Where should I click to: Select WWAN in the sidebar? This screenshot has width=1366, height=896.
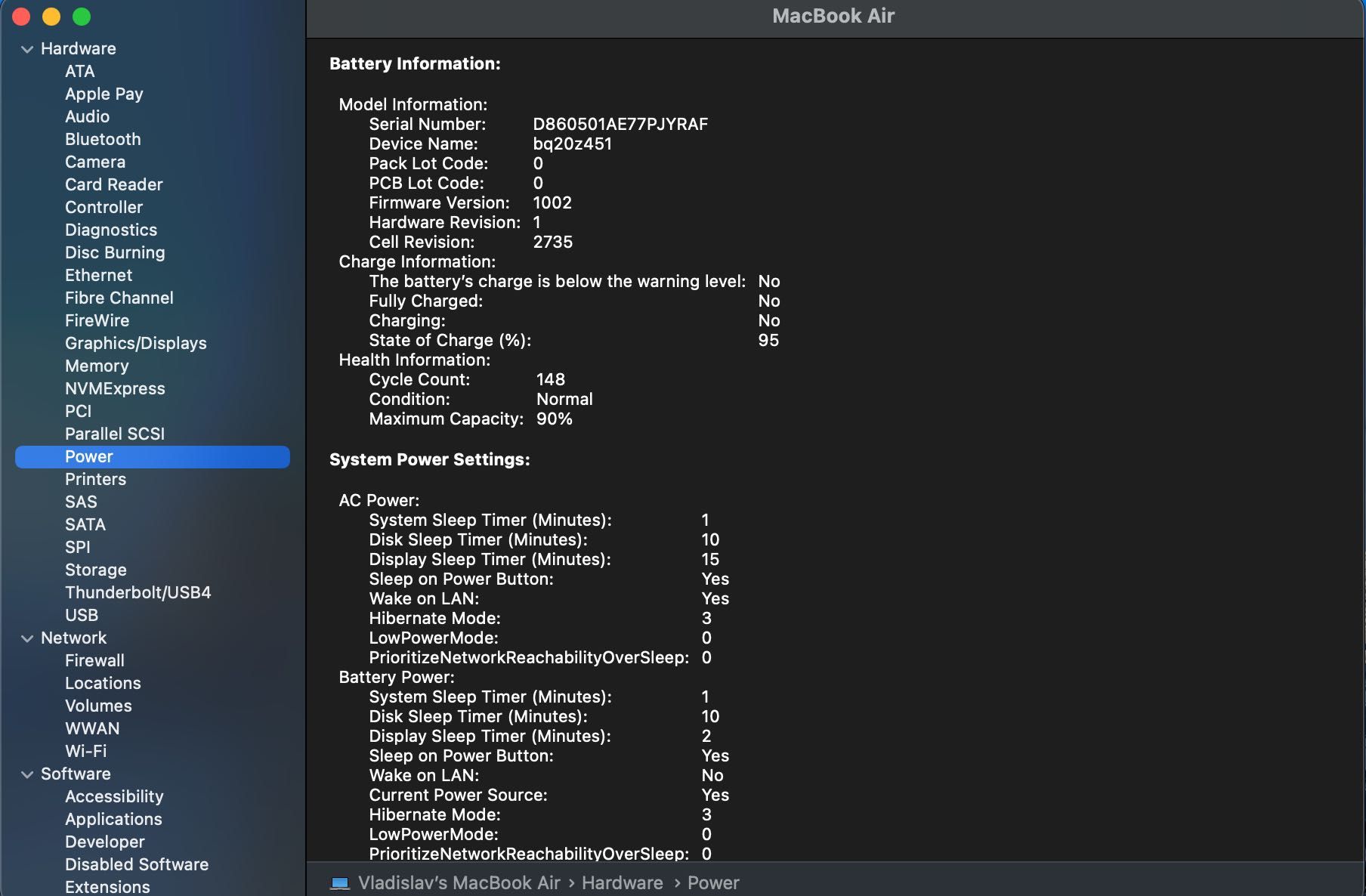[x=92, y=728]
